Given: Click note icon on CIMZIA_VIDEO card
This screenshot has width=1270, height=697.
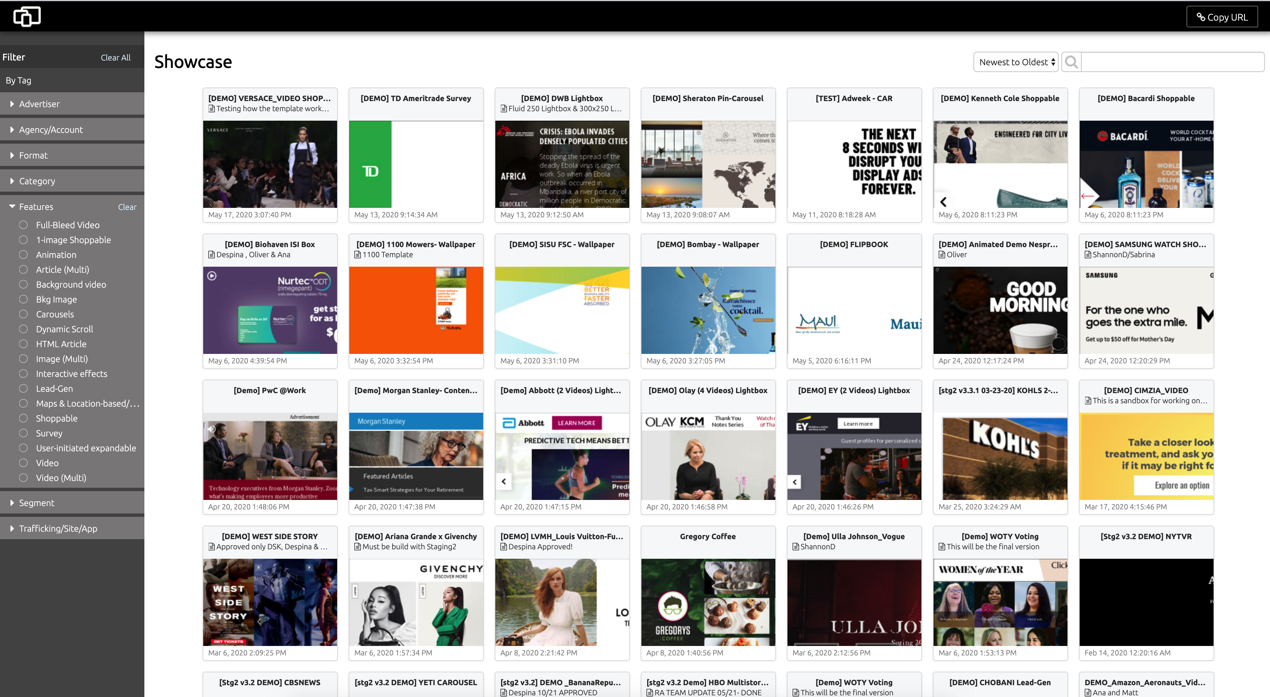Looking at the screenshot, I should (1087, 401).
